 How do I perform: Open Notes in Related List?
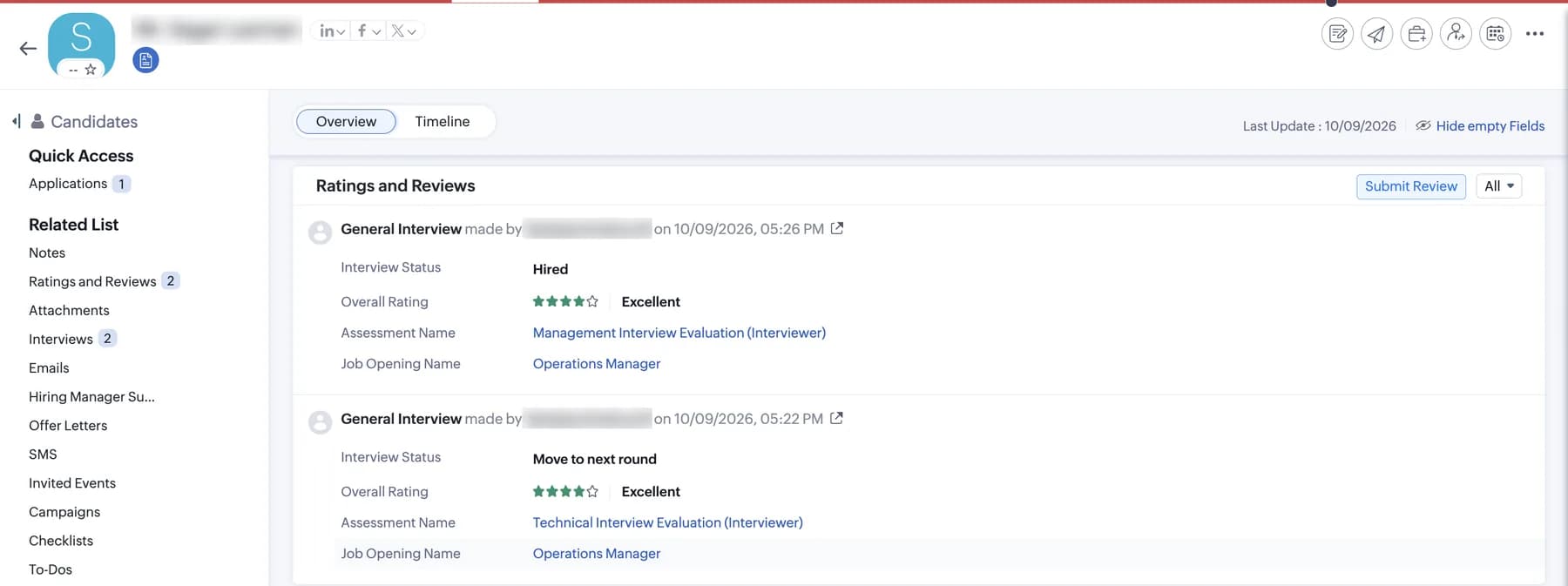(47, 253)
